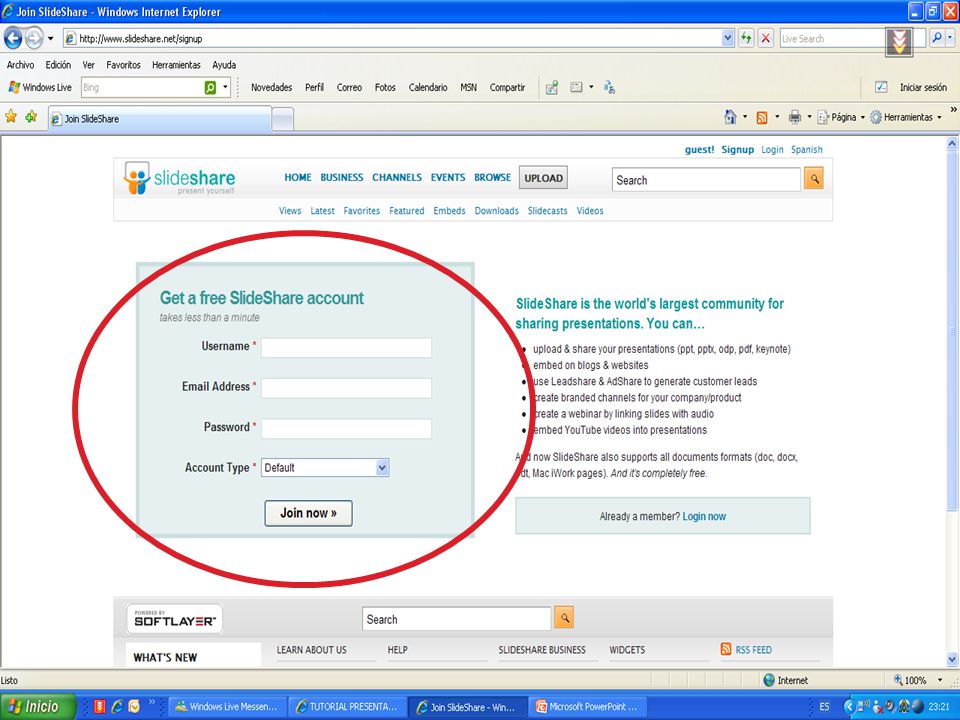Click the share icon next to Compartir
Viewport: 960px width, 720px height.
click(x=552, y=88)
